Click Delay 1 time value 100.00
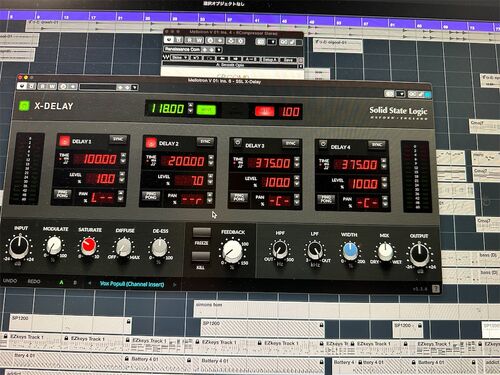Screen dimensions: 500x375 (x=99, y=159)
